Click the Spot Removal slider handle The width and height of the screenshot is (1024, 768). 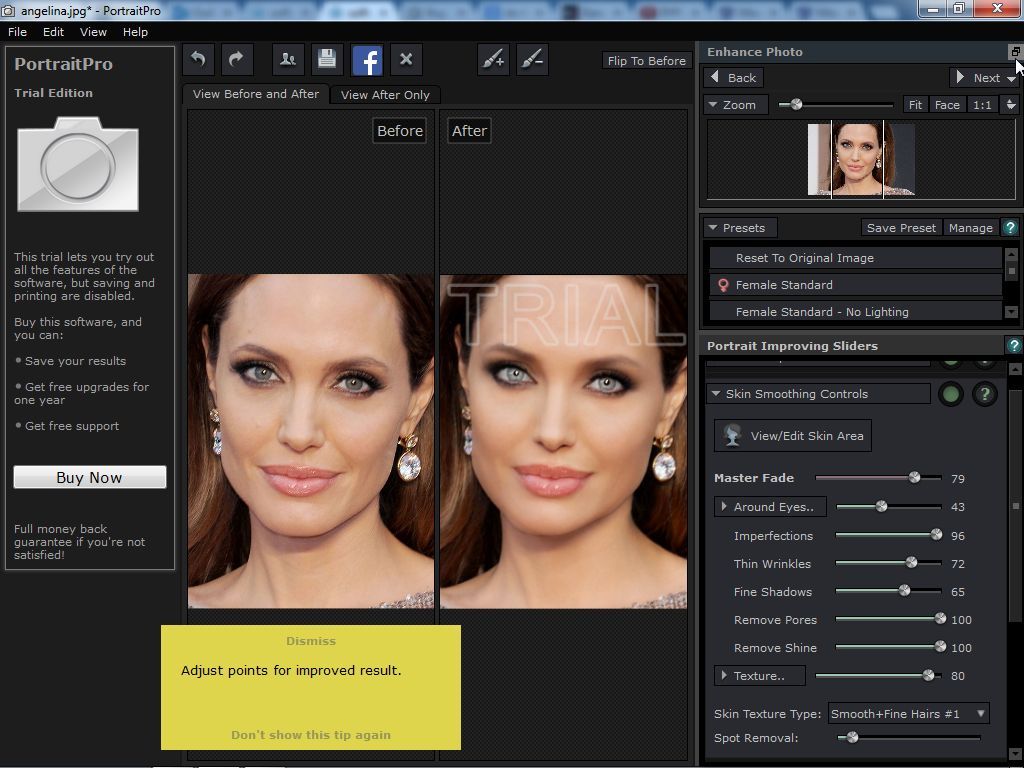click(852, 737)
